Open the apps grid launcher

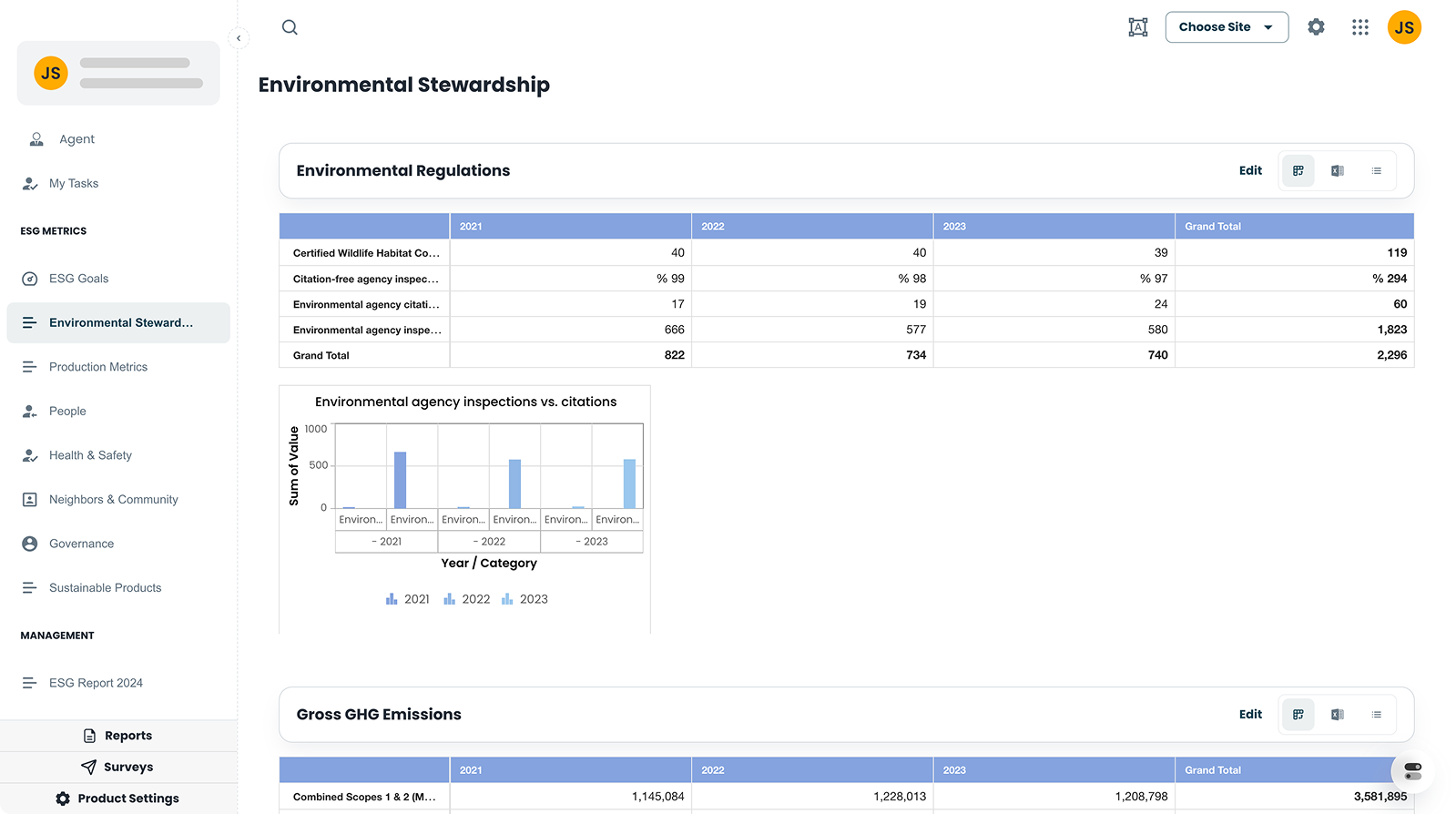[x=1360, y=27]
